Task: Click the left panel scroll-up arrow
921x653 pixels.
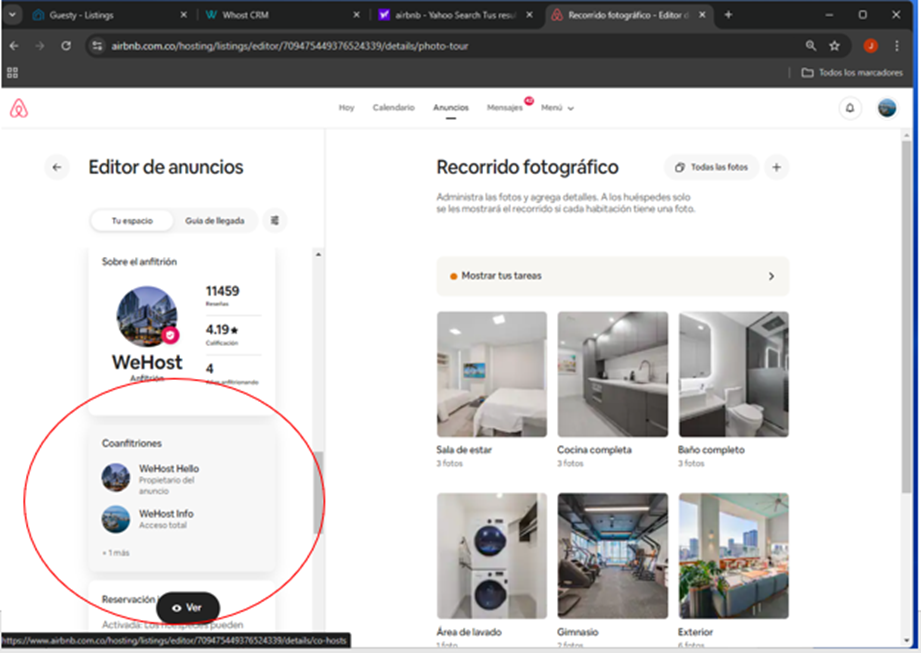Action: [318, 254]
